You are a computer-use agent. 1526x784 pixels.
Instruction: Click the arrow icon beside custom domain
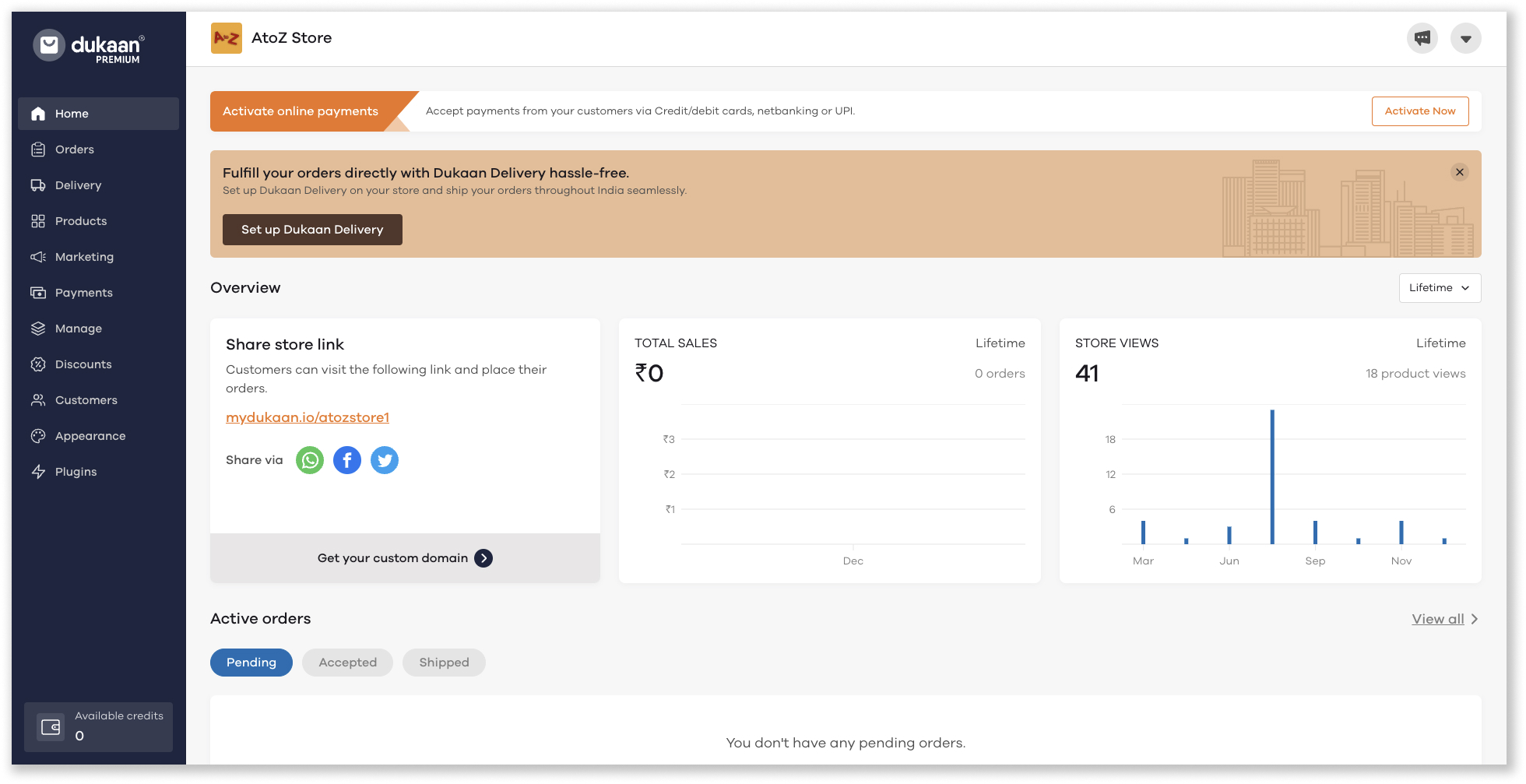click(483, 558)
